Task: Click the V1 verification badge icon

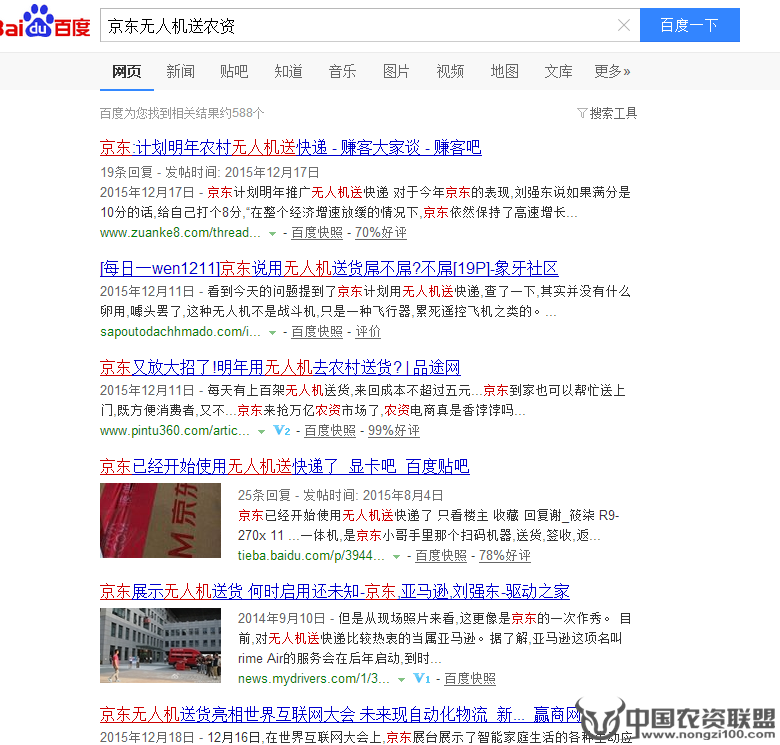Action: pyautogui.click(x=422, y=678)
